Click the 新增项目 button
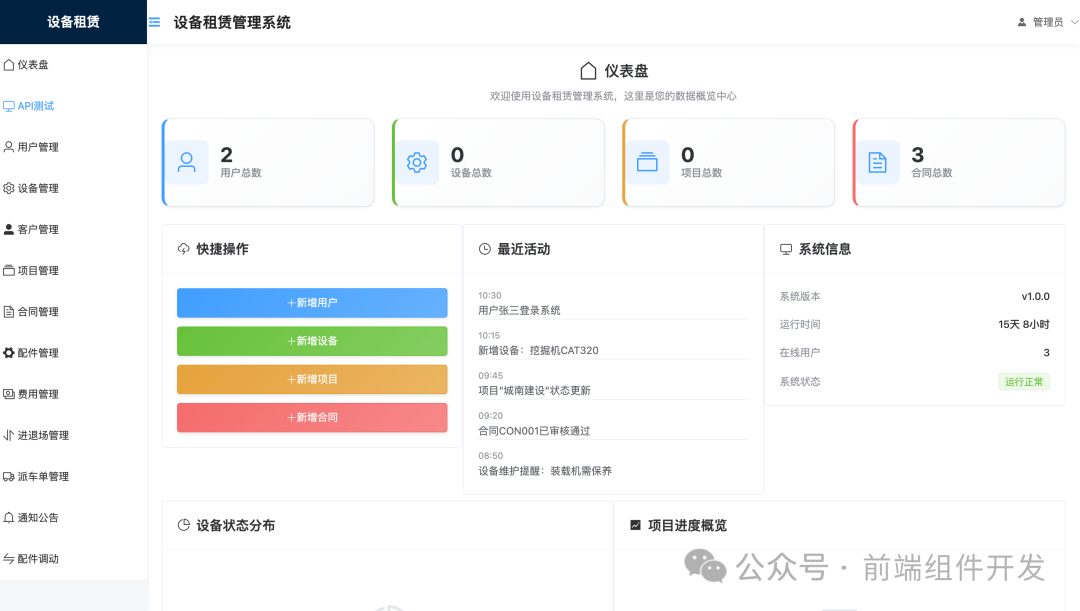Screen dimensions: 1080x611 tap(311, 379)
